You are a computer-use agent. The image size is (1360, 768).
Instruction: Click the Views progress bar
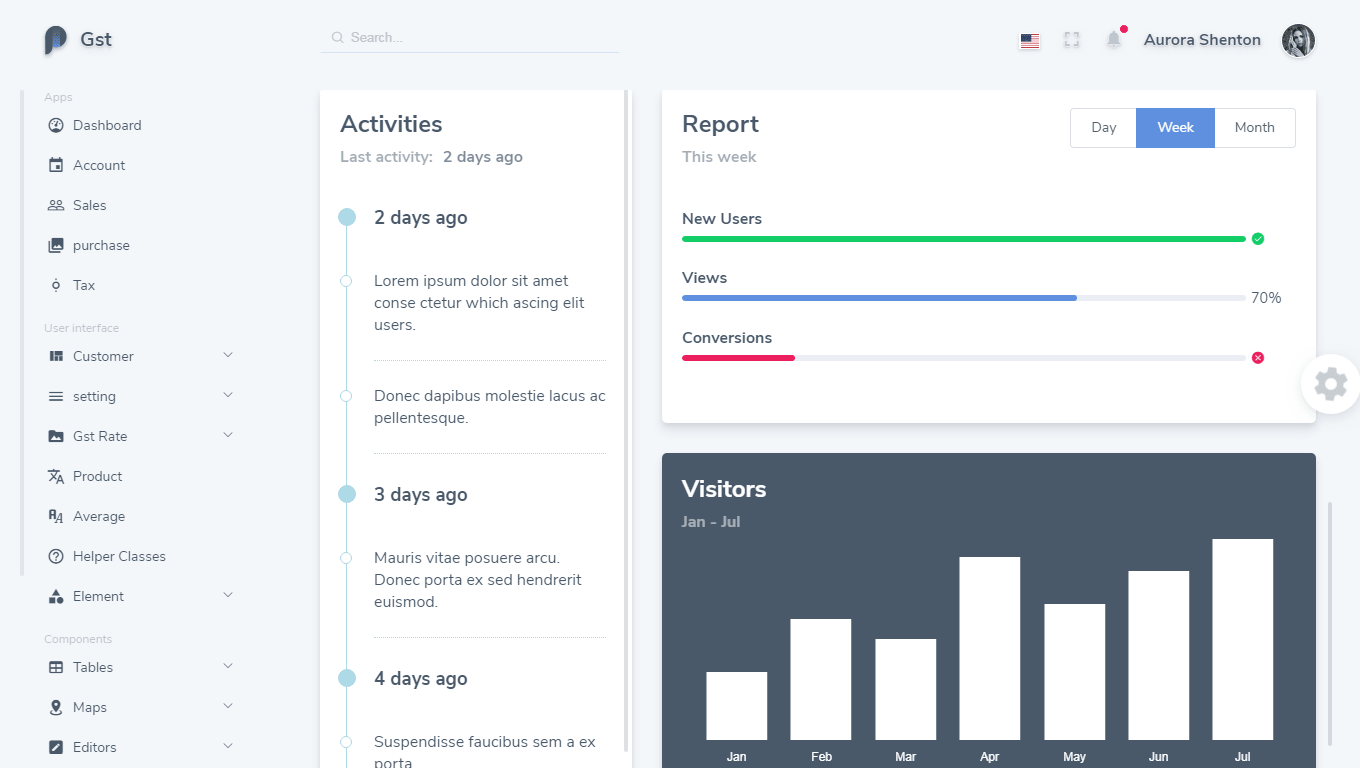click(964, 298)
